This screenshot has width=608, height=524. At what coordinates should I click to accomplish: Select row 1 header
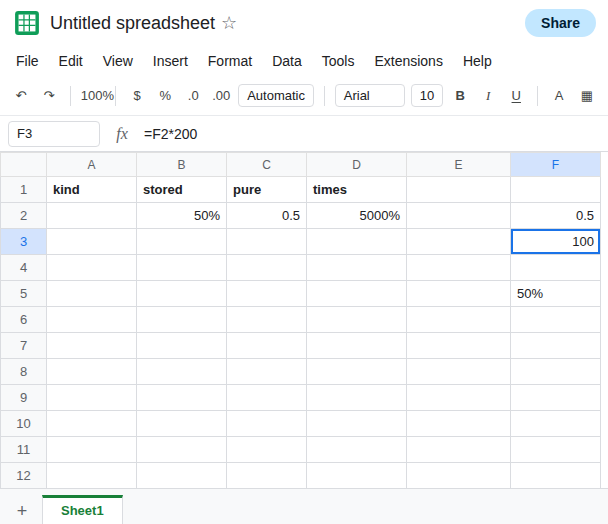(x=24, y=190)
